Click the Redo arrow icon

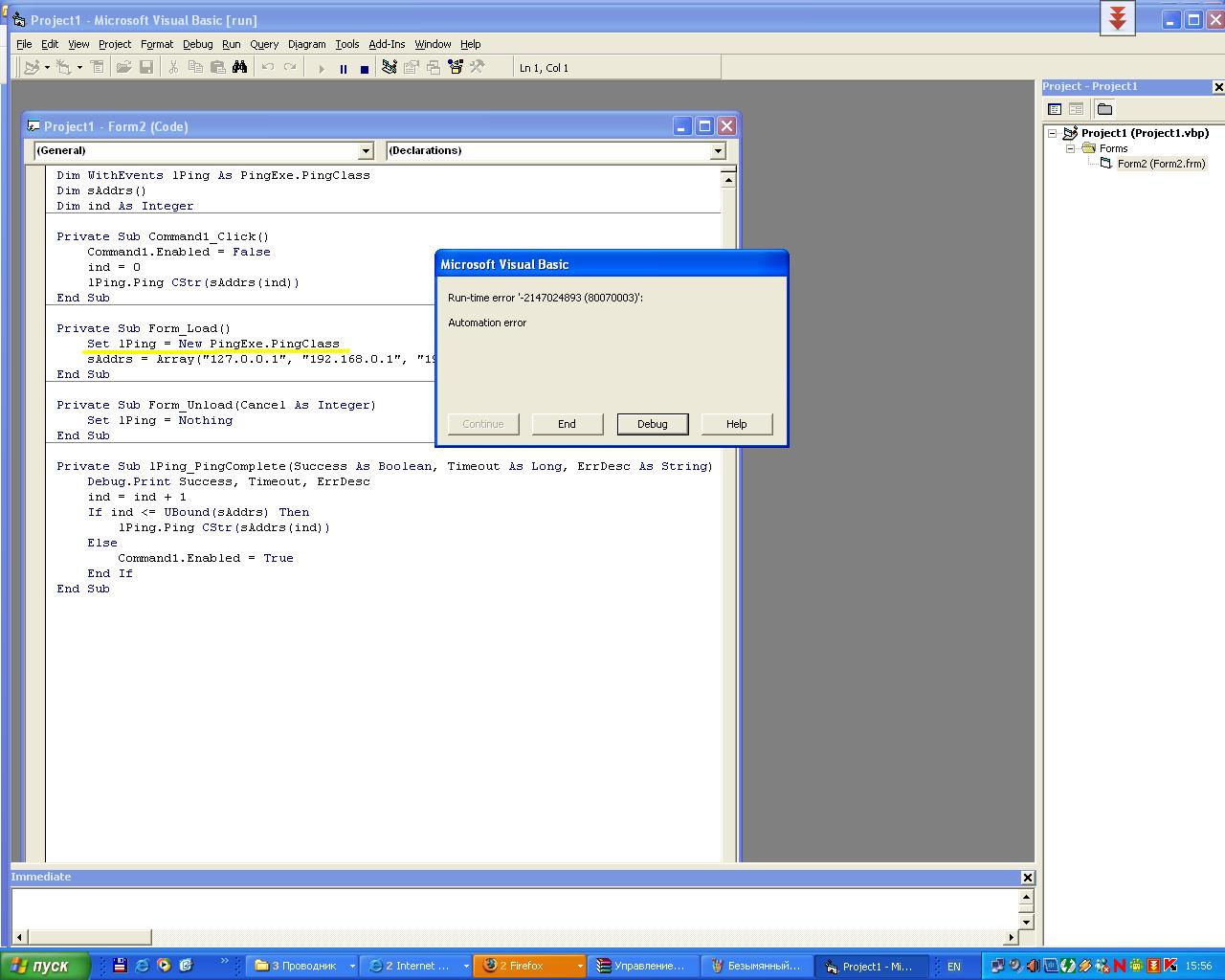(290, 67)
